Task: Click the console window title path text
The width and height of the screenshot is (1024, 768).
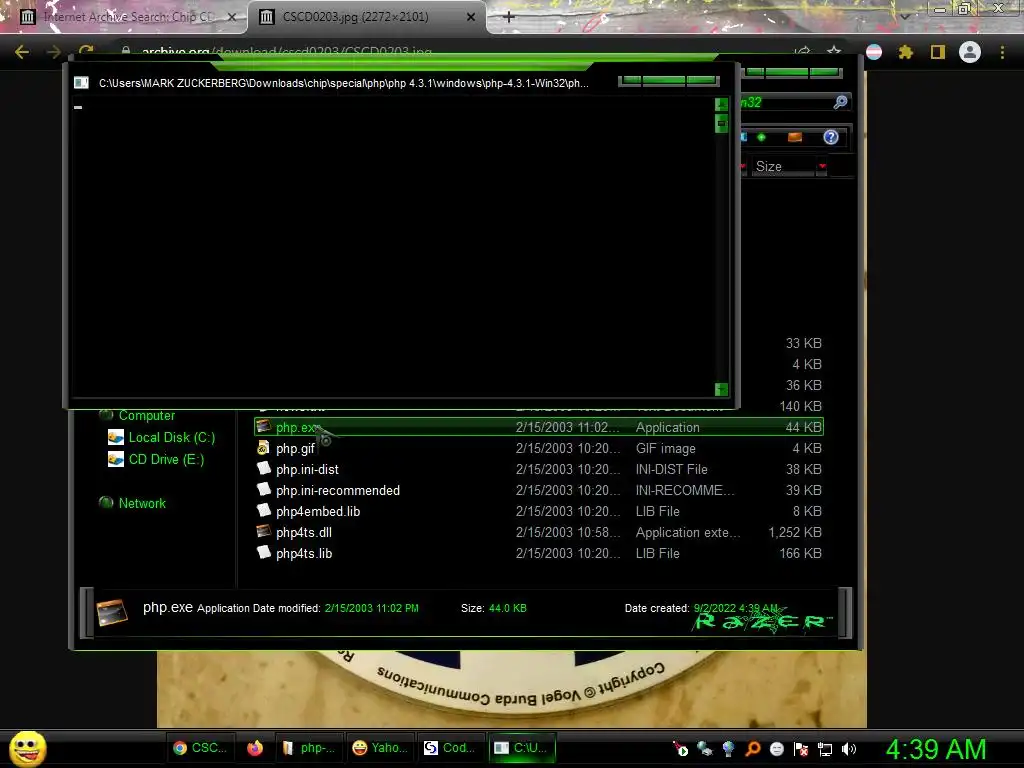Action: (344, 83)
